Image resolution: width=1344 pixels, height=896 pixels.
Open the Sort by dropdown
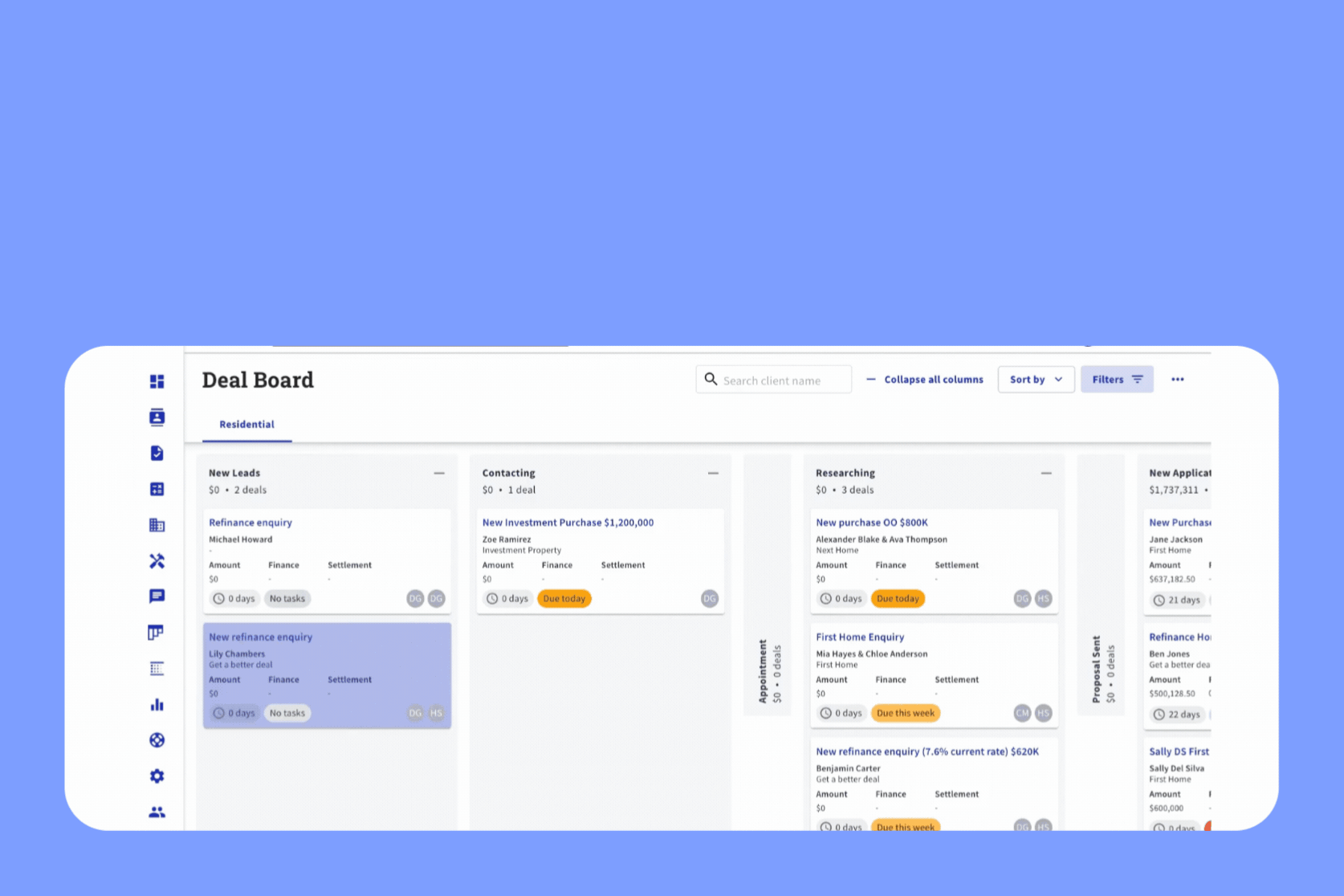(x=1036, y=380)
